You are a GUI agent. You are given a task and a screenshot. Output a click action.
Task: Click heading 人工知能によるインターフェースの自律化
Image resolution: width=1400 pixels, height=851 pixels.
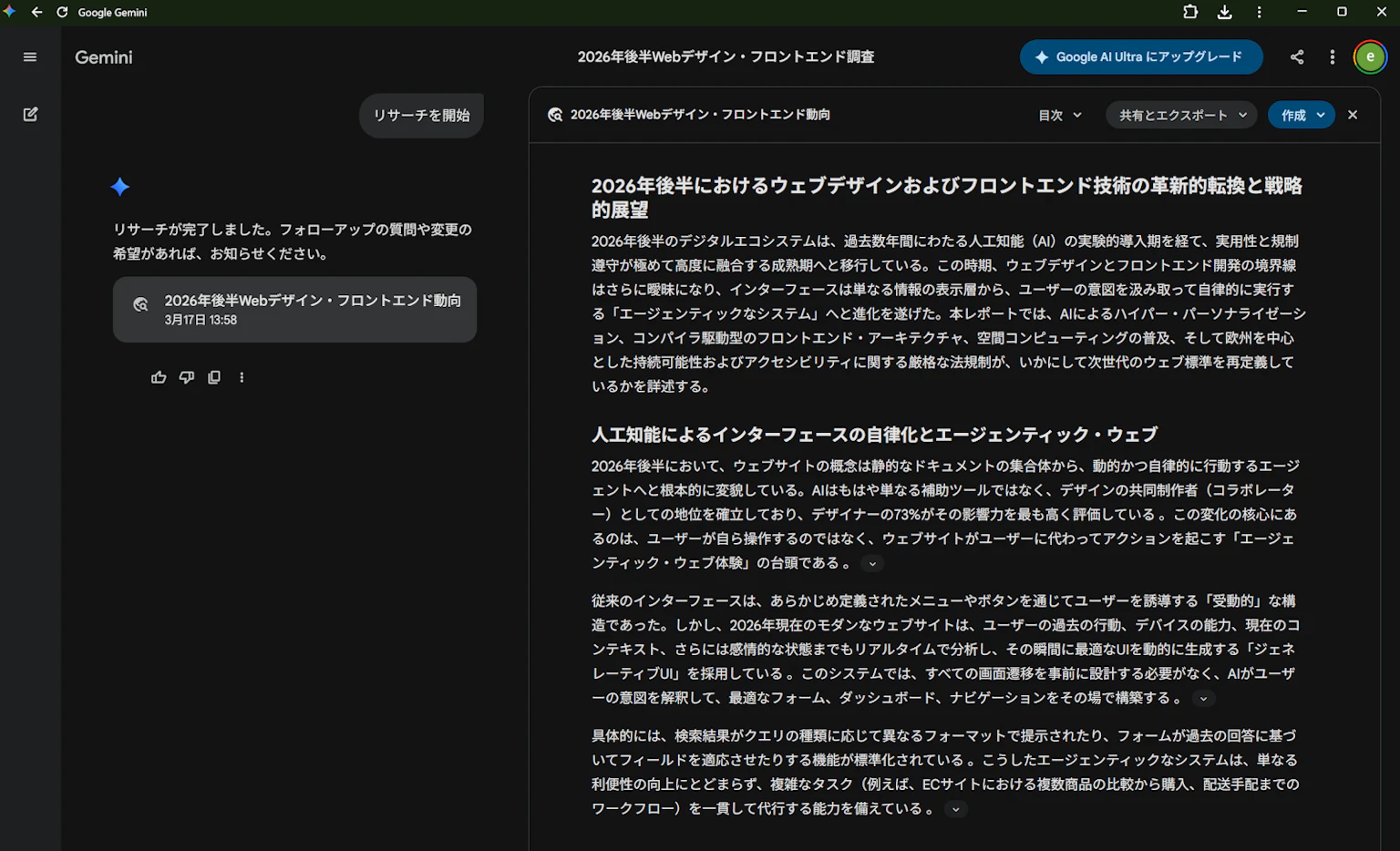(874, 435)
